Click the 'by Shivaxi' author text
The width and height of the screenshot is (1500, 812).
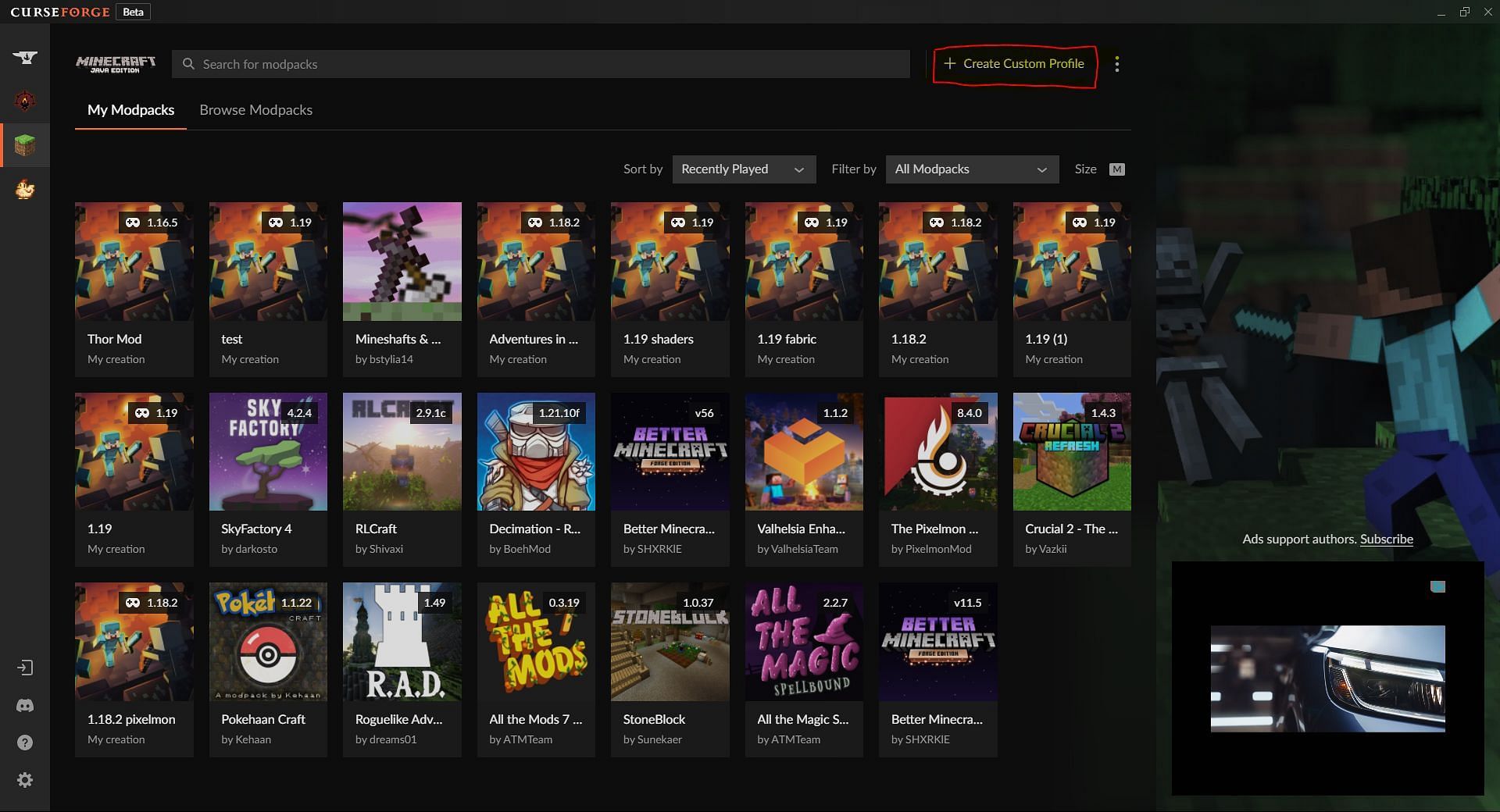[379, 549]
